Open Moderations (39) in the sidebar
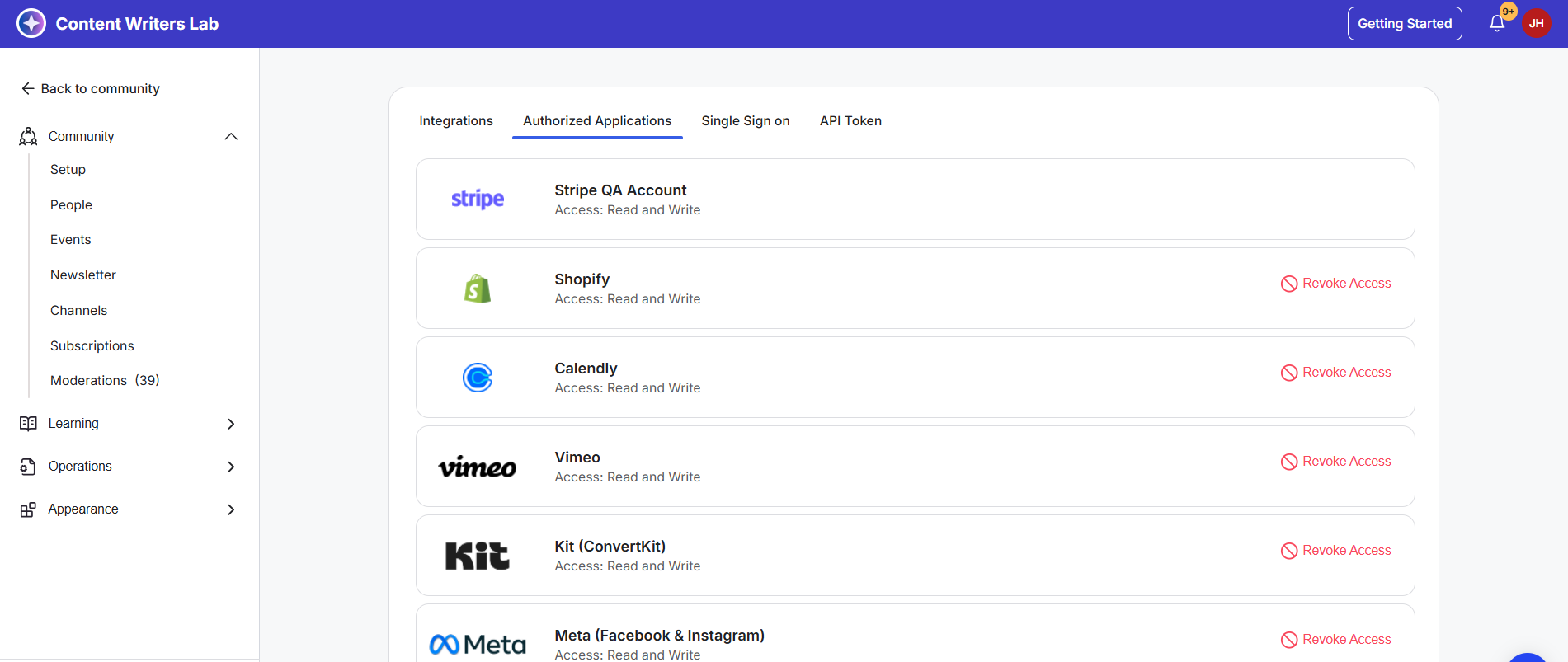The width and height of the screenshot is (1568, 662). (105, 380)
